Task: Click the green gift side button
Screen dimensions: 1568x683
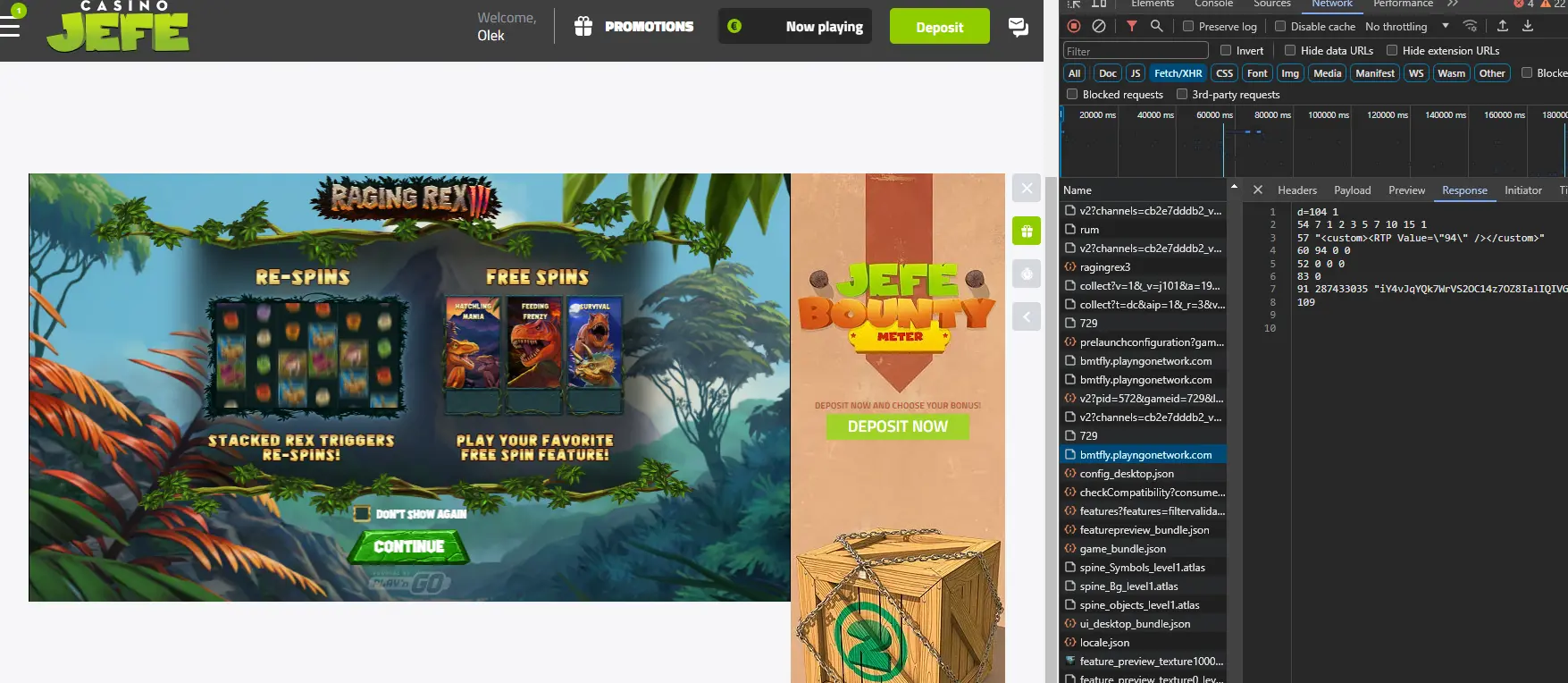Action: [x=1027, y=231]
